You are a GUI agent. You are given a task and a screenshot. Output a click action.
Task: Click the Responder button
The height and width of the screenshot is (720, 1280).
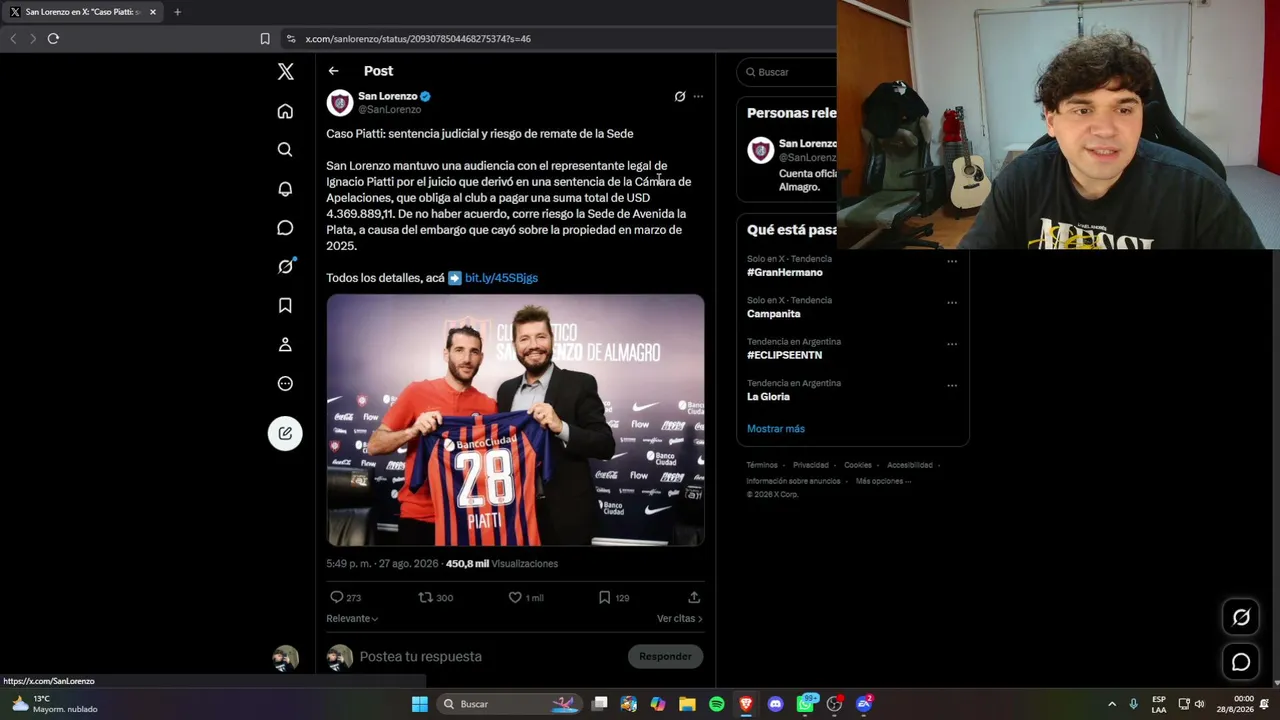[665, 656]
